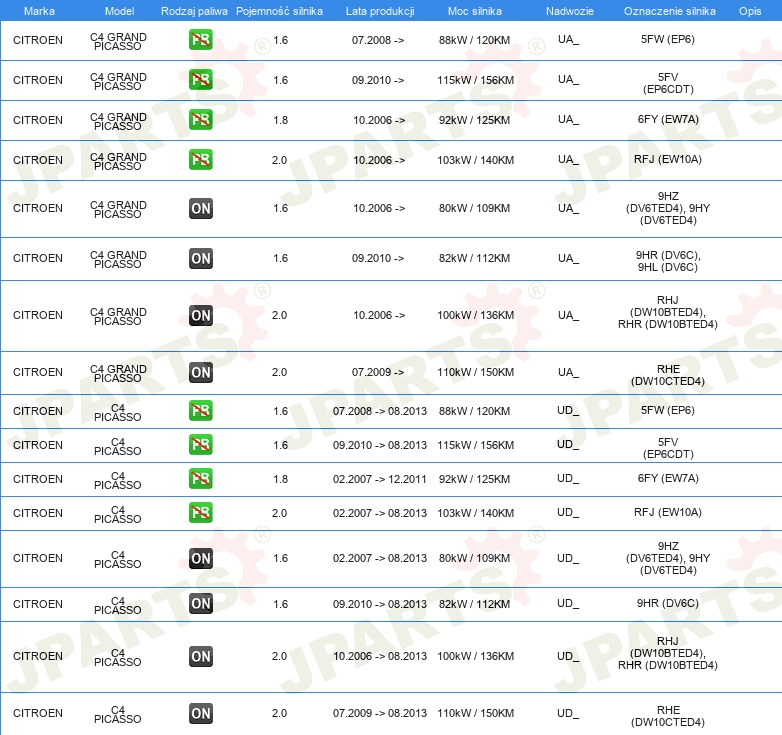
Task: Click petrol icon in C4 Grand Picasso 92kW row
Action: (x=201, y=120)
